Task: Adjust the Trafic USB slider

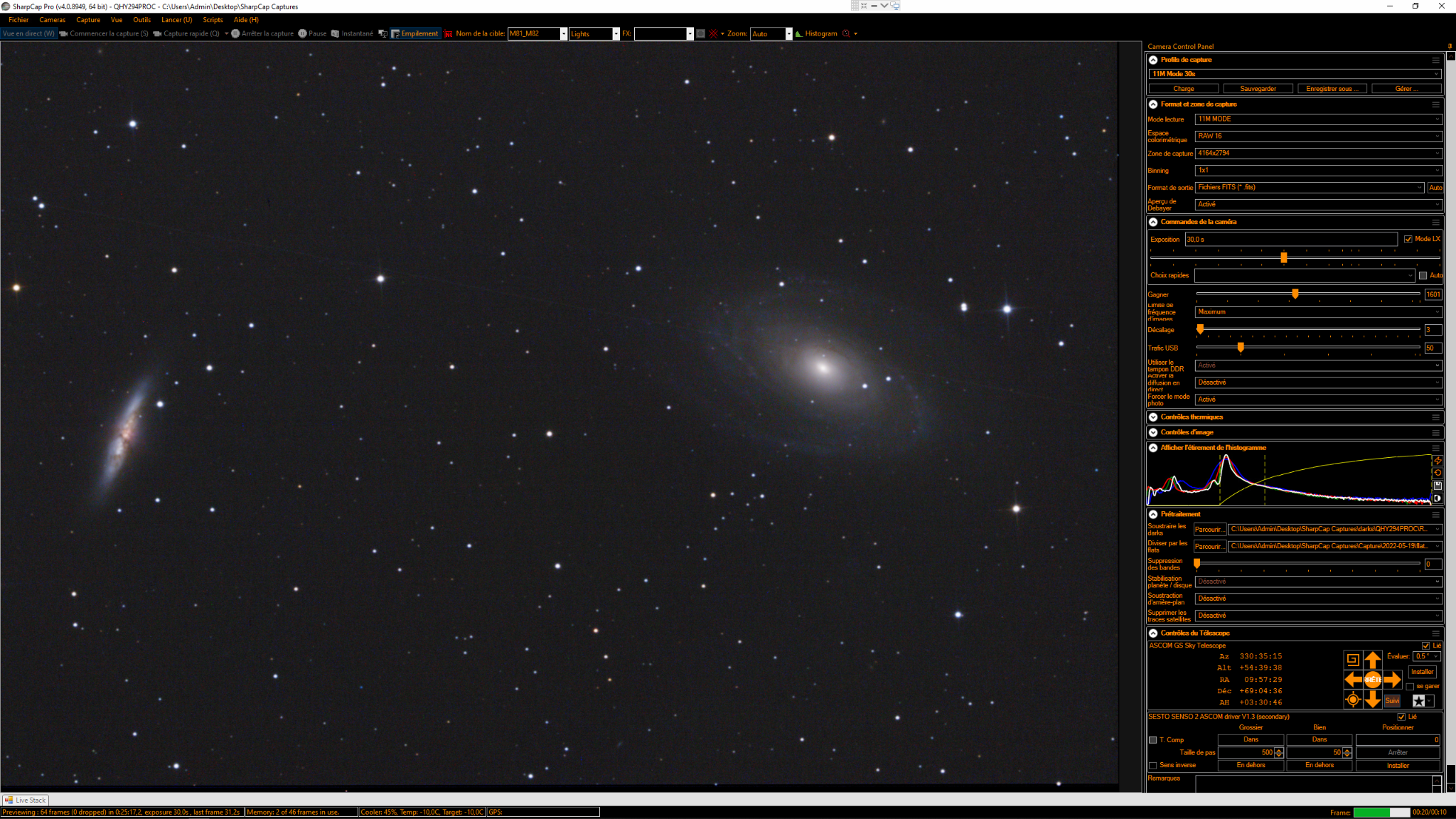Action: [1241, 348]
